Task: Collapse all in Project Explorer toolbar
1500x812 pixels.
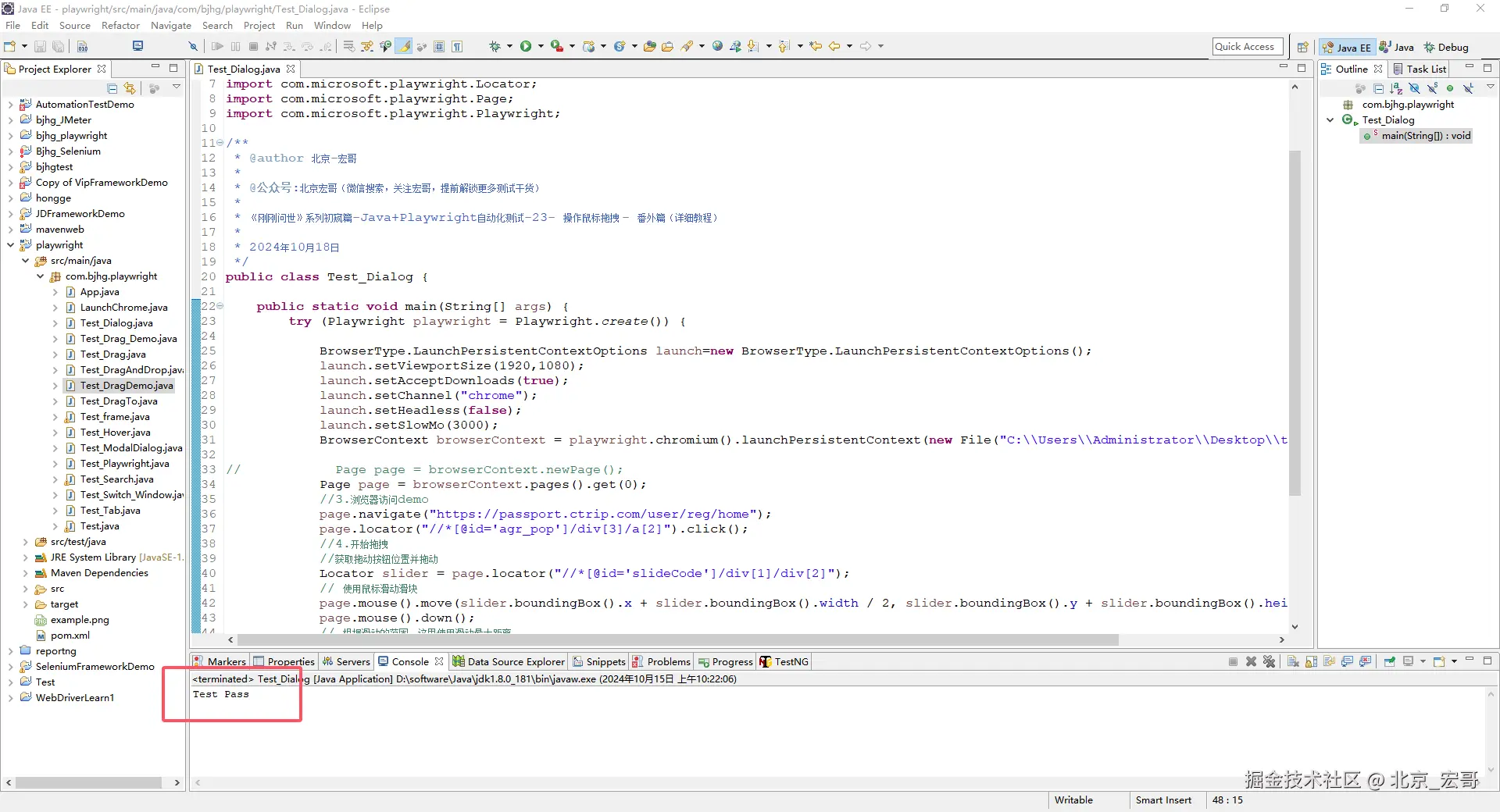Action: (x=112, y=88)
